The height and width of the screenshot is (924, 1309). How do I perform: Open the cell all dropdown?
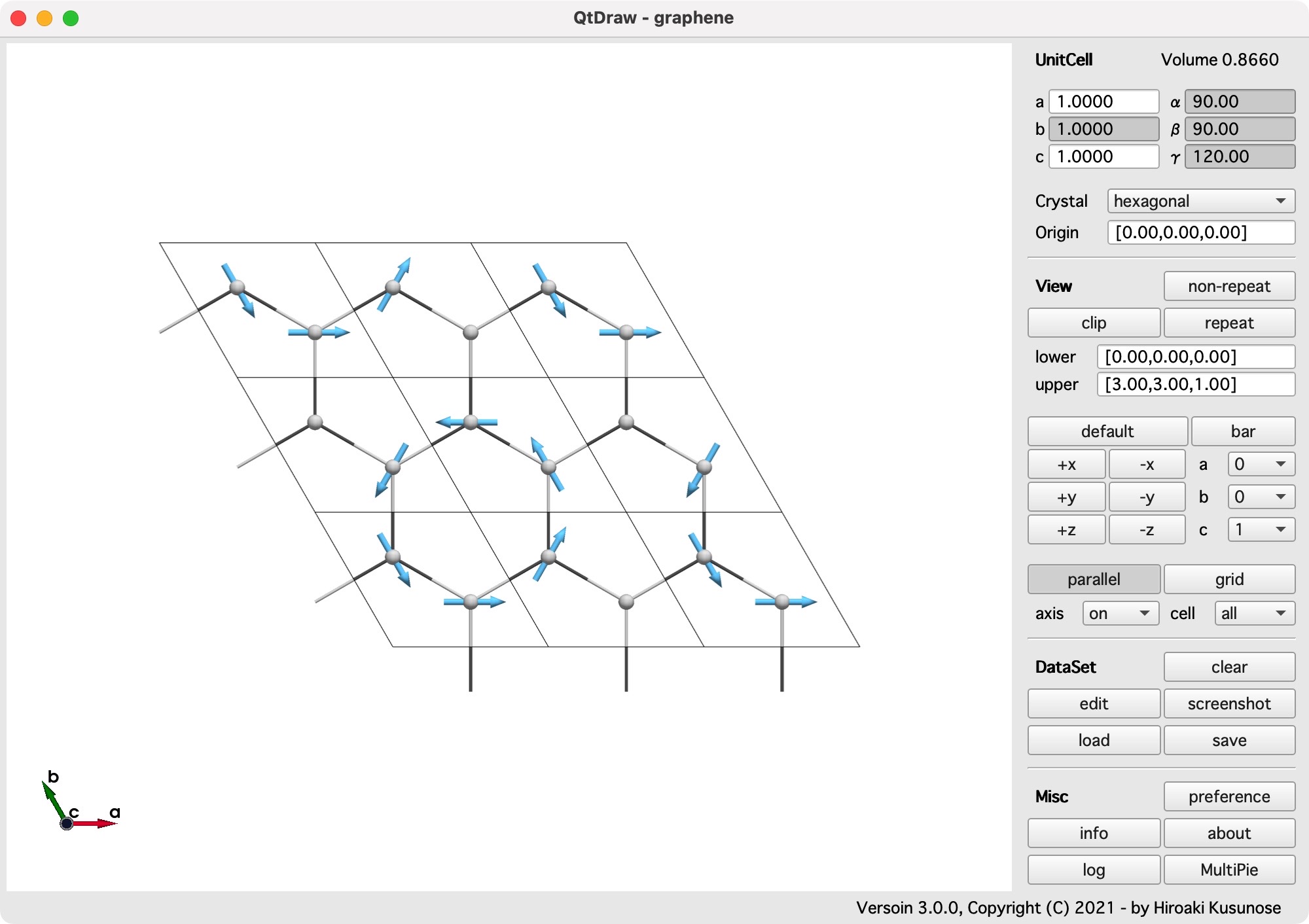pos(1254,613)
